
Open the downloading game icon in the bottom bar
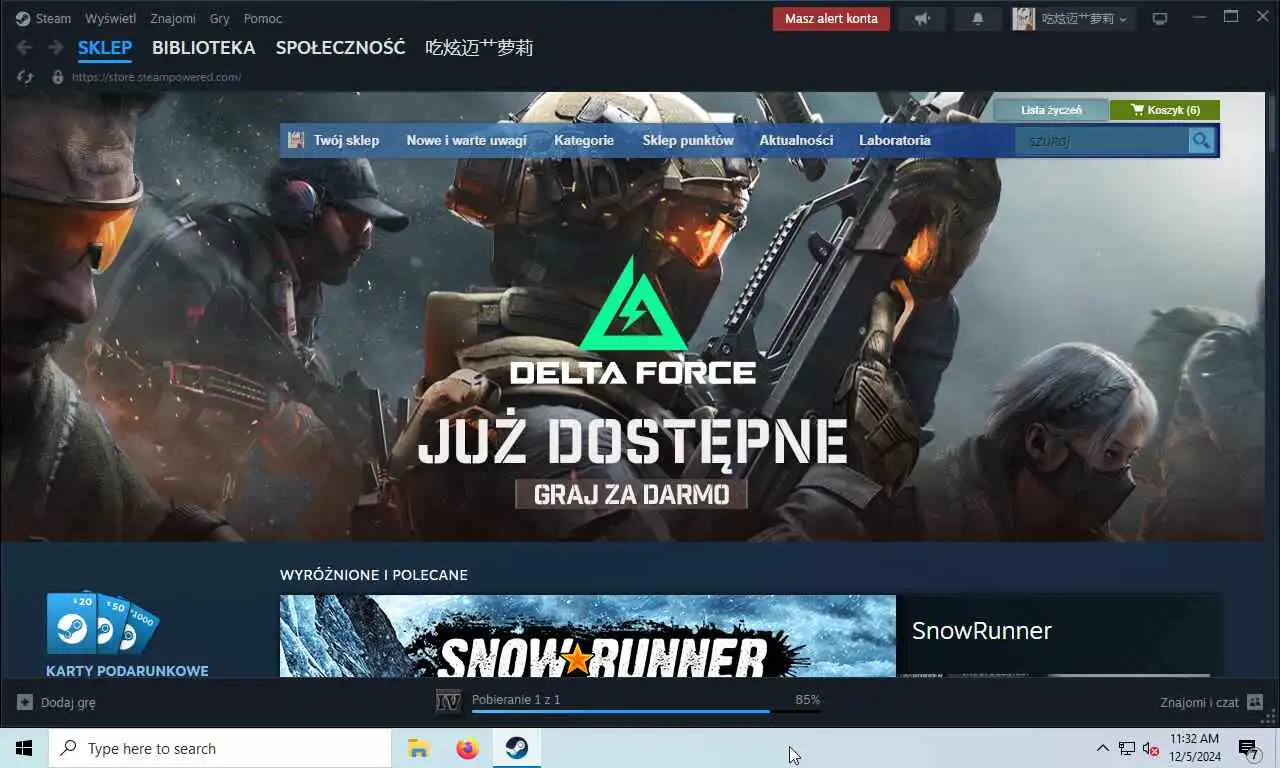(x=449, y=702)
